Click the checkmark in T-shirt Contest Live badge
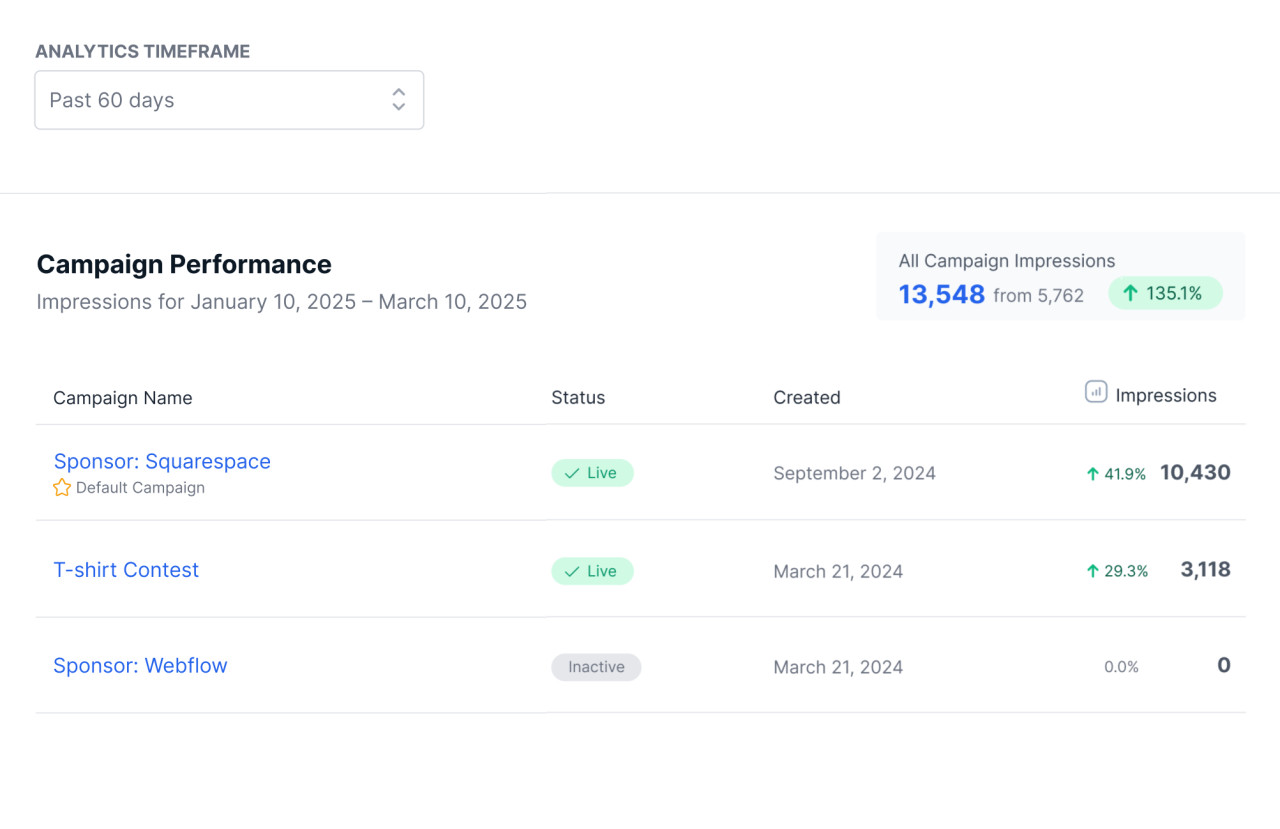 coord(572,572)
